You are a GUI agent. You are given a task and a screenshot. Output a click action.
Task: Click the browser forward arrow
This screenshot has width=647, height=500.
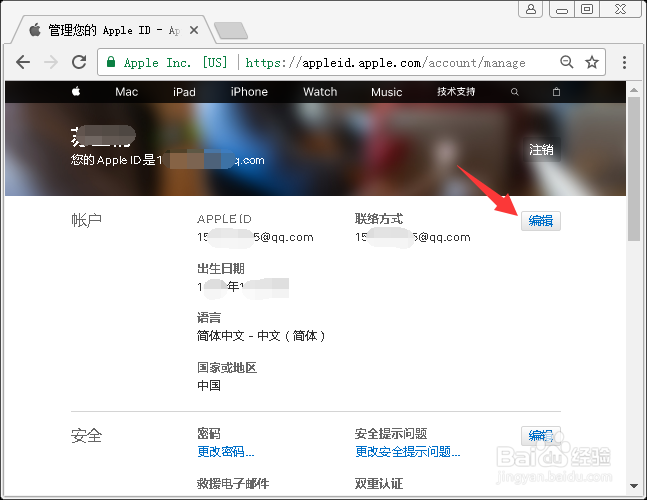click(x=51, y=62)
